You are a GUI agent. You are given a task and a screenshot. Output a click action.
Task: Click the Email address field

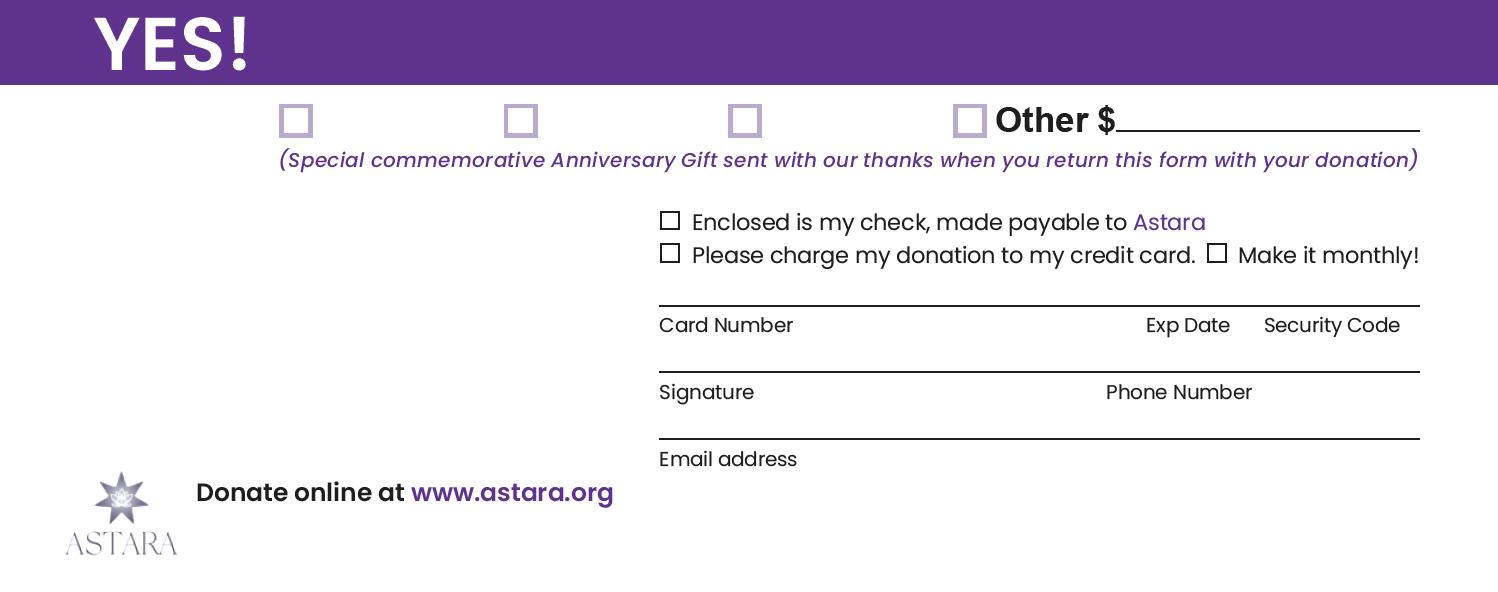click(1038, 427)
